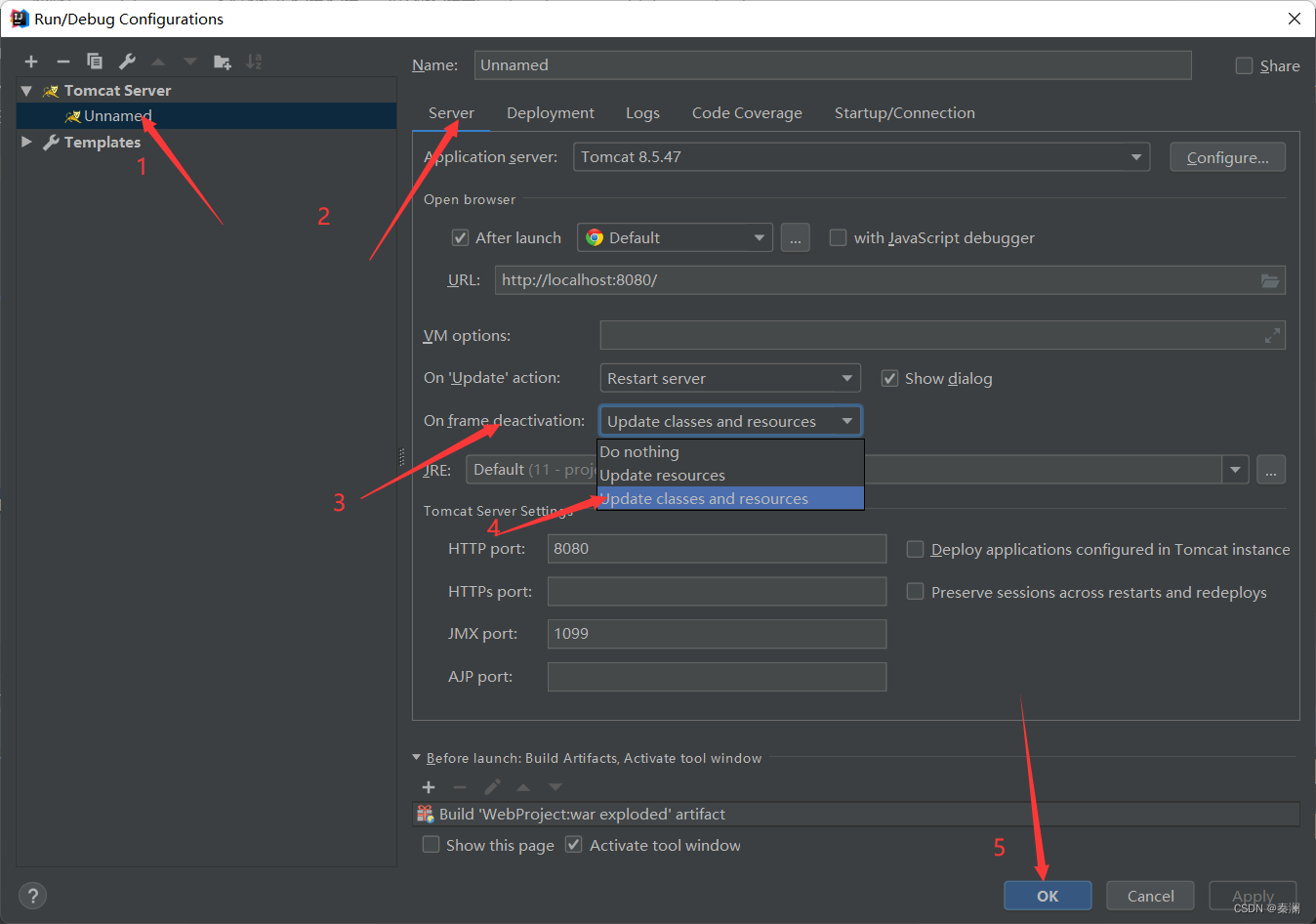Remove the selected configuration with minus icon

coord(63,62)
